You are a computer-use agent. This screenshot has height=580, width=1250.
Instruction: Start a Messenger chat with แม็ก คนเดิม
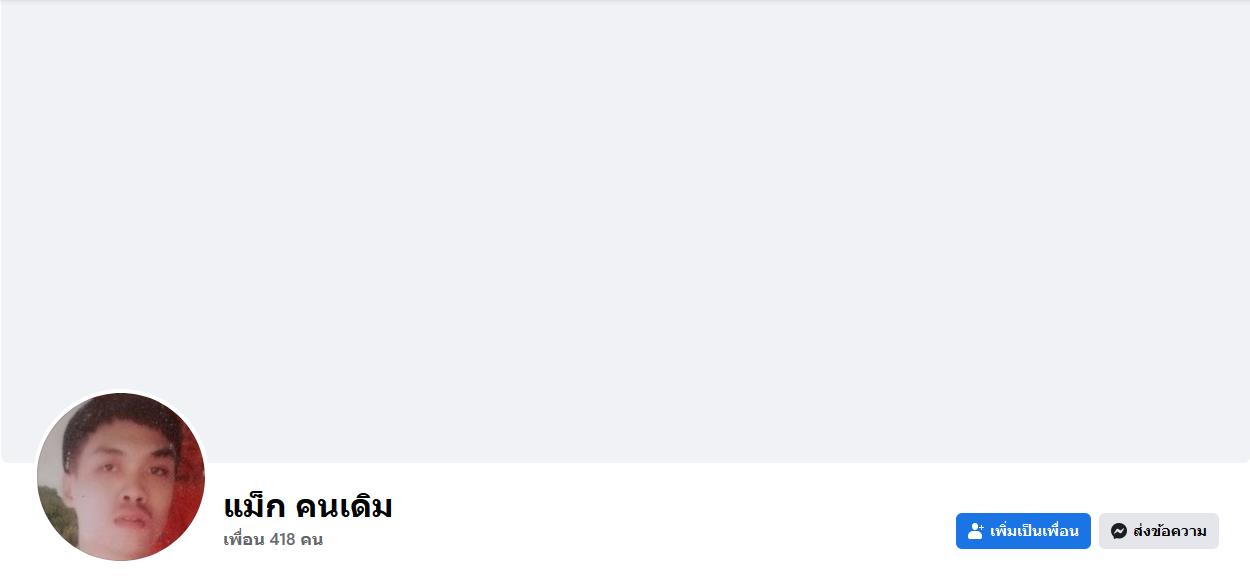coord(1159,531)
